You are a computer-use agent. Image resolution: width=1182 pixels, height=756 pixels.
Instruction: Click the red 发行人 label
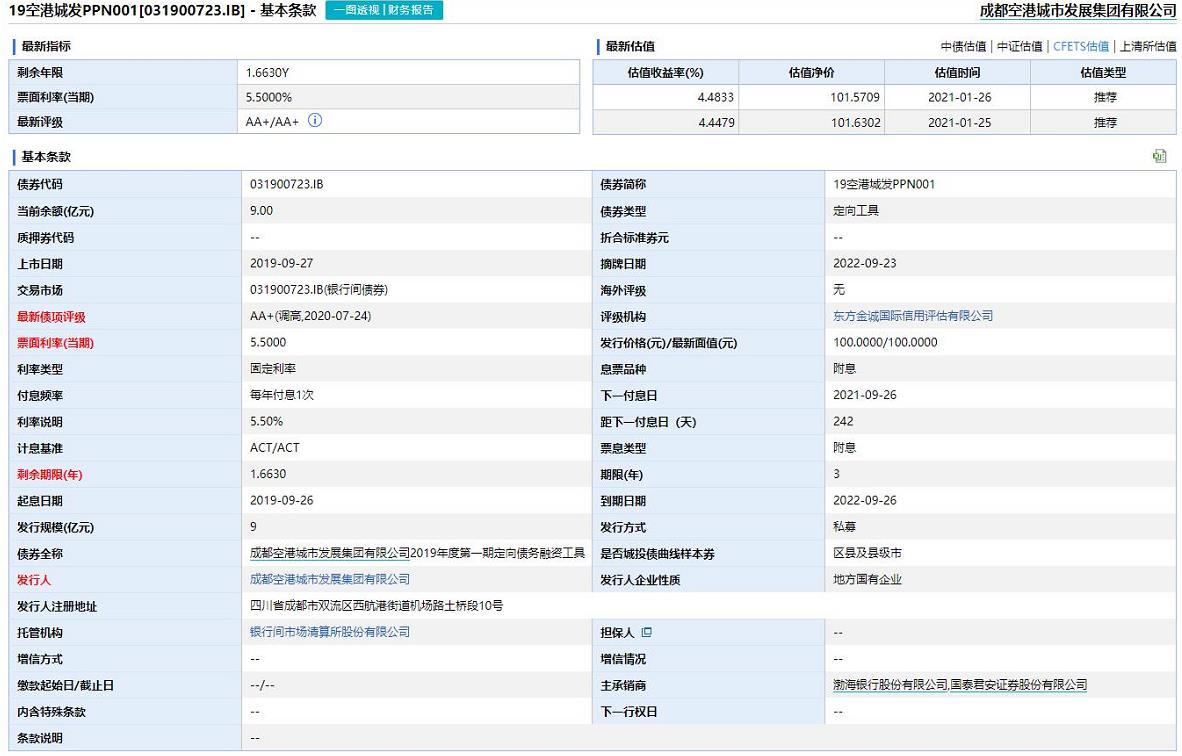click(34, 580)
